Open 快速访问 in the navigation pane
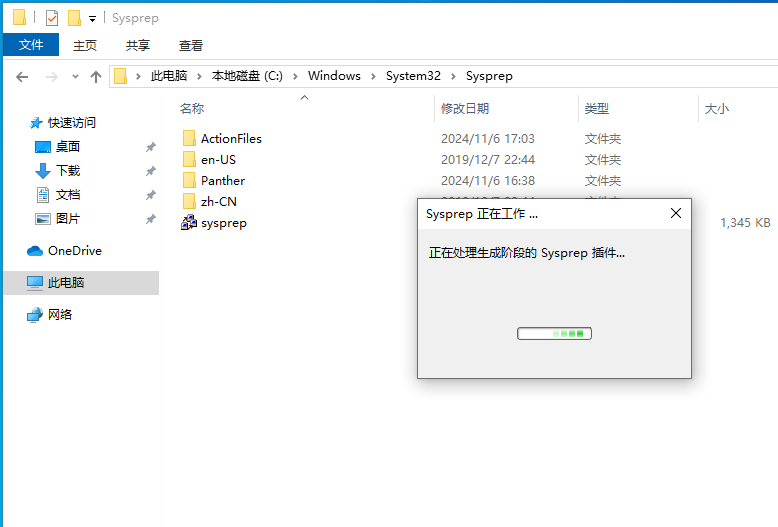778x527 pixels. click(x=71, y=123)
